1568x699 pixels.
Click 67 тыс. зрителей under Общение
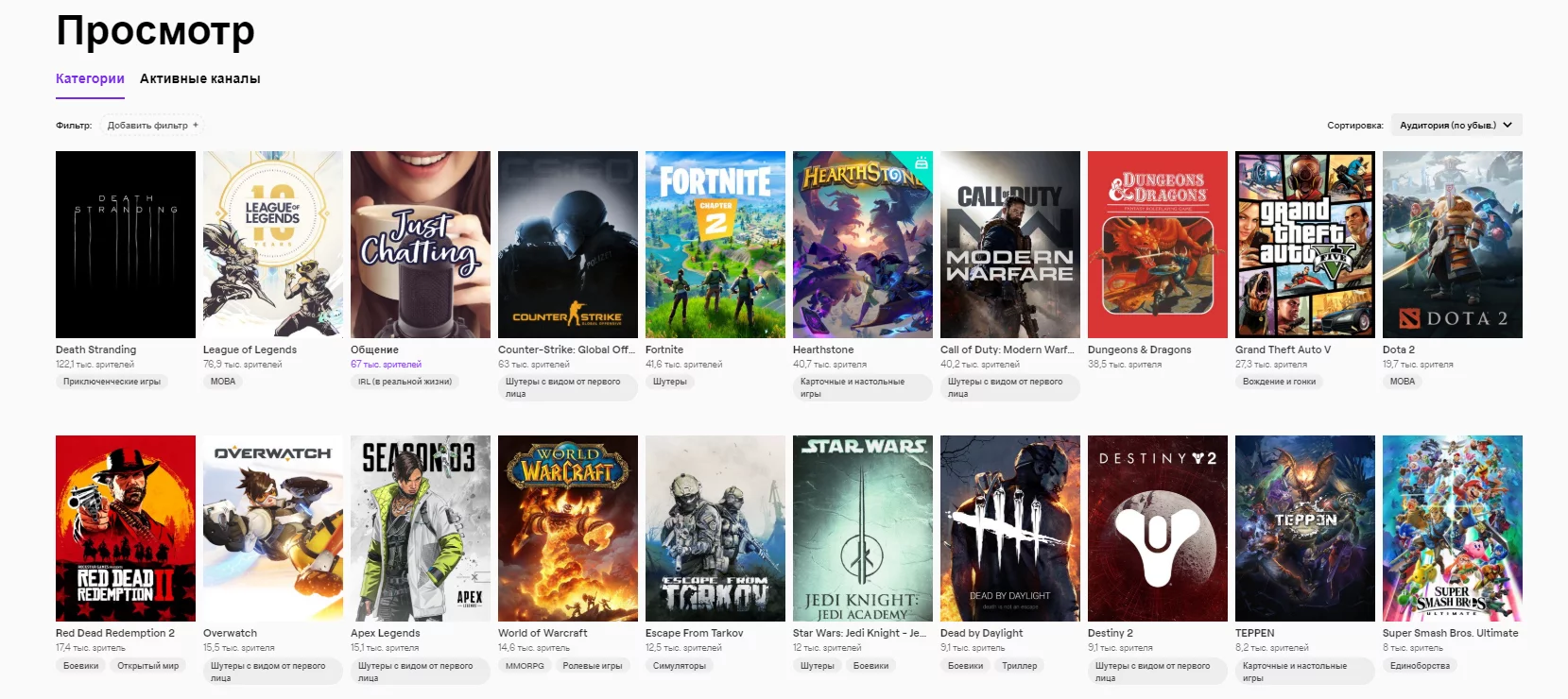tap(386, 365)
